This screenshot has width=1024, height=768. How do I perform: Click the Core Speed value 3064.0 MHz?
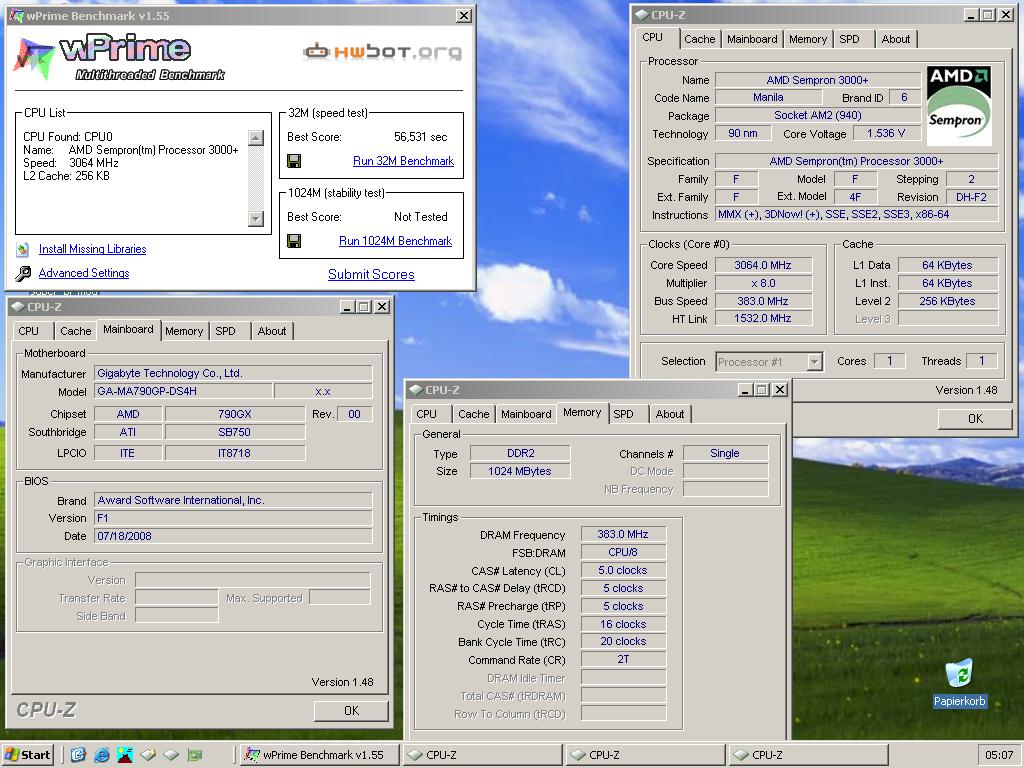pyautogui.click(x=763, y=265)
